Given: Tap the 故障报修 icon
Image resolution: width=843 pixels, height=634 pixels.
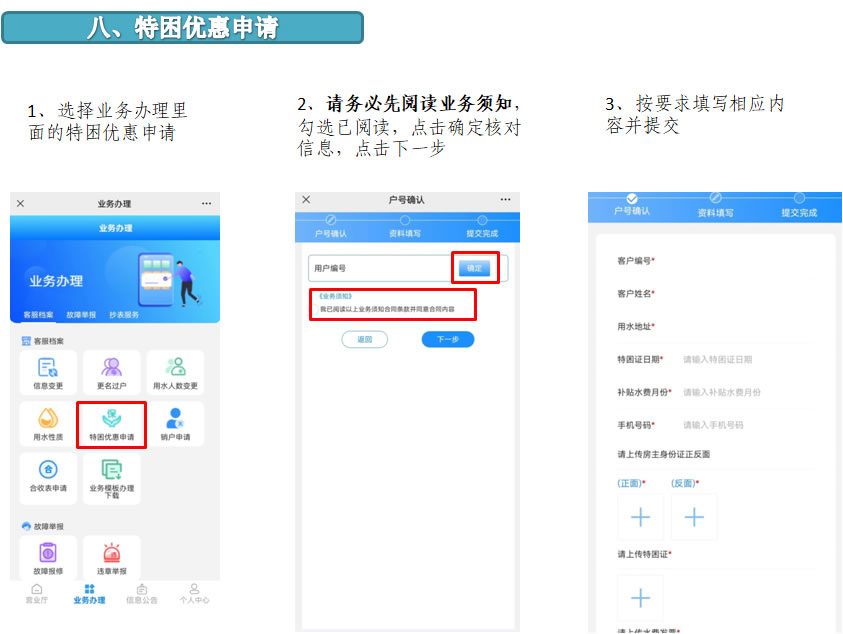Looking at the screenshot, I should [x=47, y=553].
